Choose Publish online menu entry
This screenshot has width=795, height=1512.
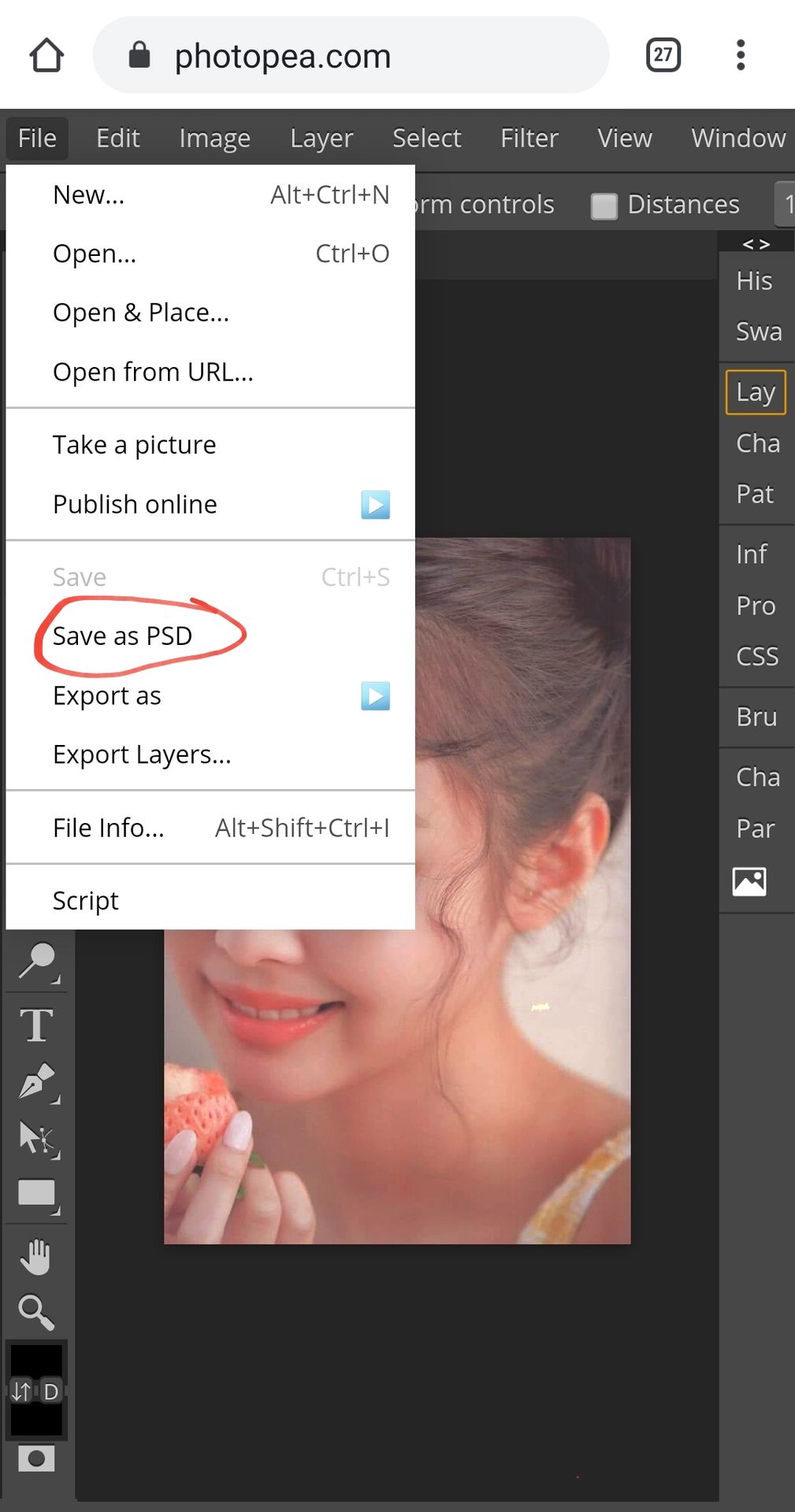tap(210, 504)
